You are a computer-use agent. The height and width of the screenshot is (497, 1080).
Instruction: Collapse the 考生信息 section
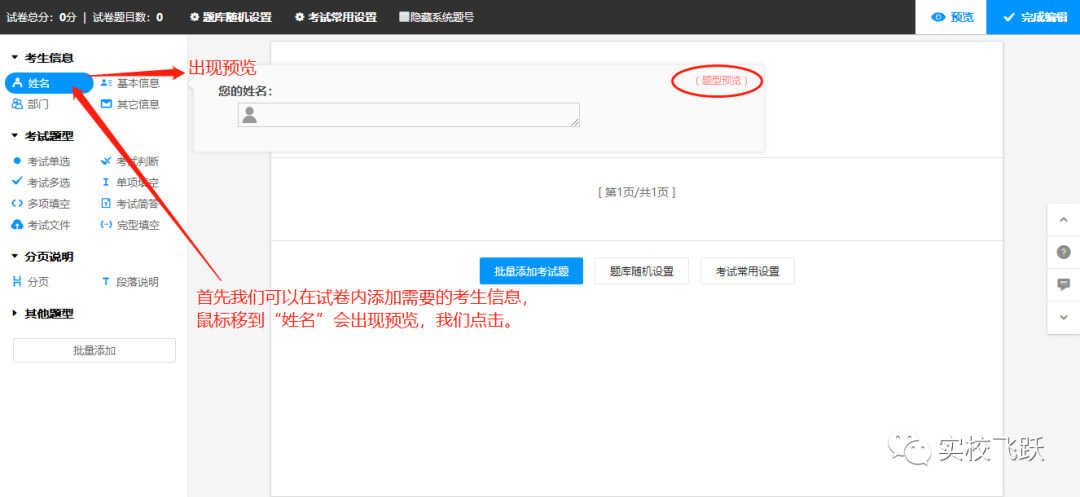[43, 59]
